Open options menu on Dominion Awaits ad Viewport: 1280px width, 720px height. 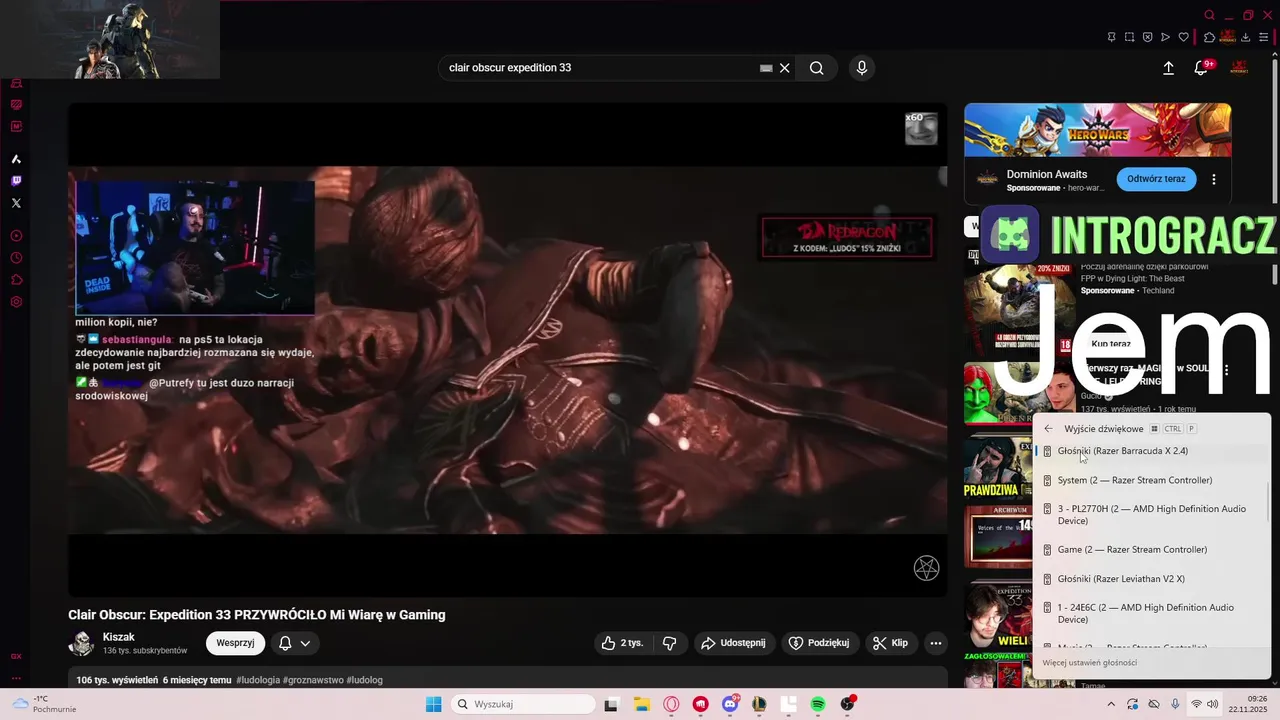pos(1214,180)
